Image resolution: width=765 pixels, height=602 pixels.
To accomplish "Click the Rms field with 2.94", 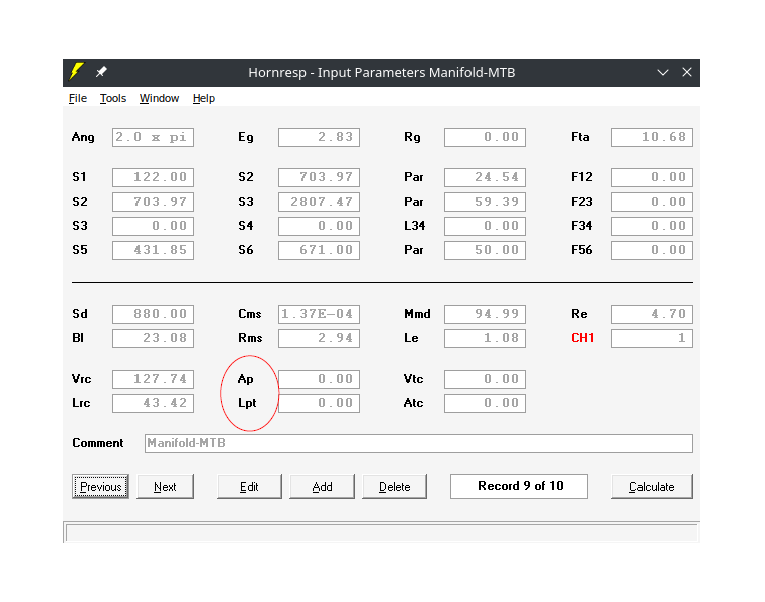I will pos(319,339).
